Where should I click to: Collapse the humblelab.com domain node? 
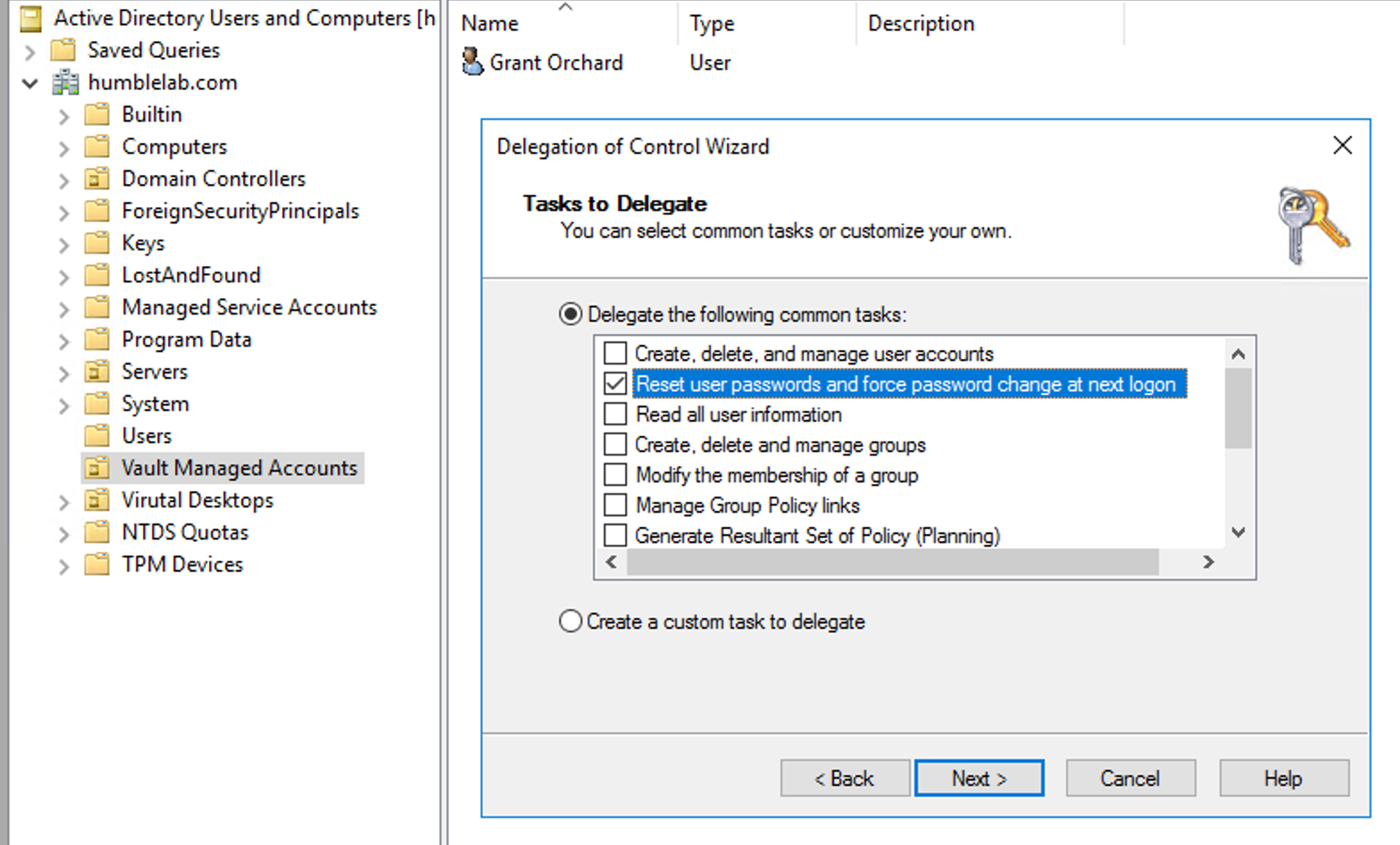point(29,83)
